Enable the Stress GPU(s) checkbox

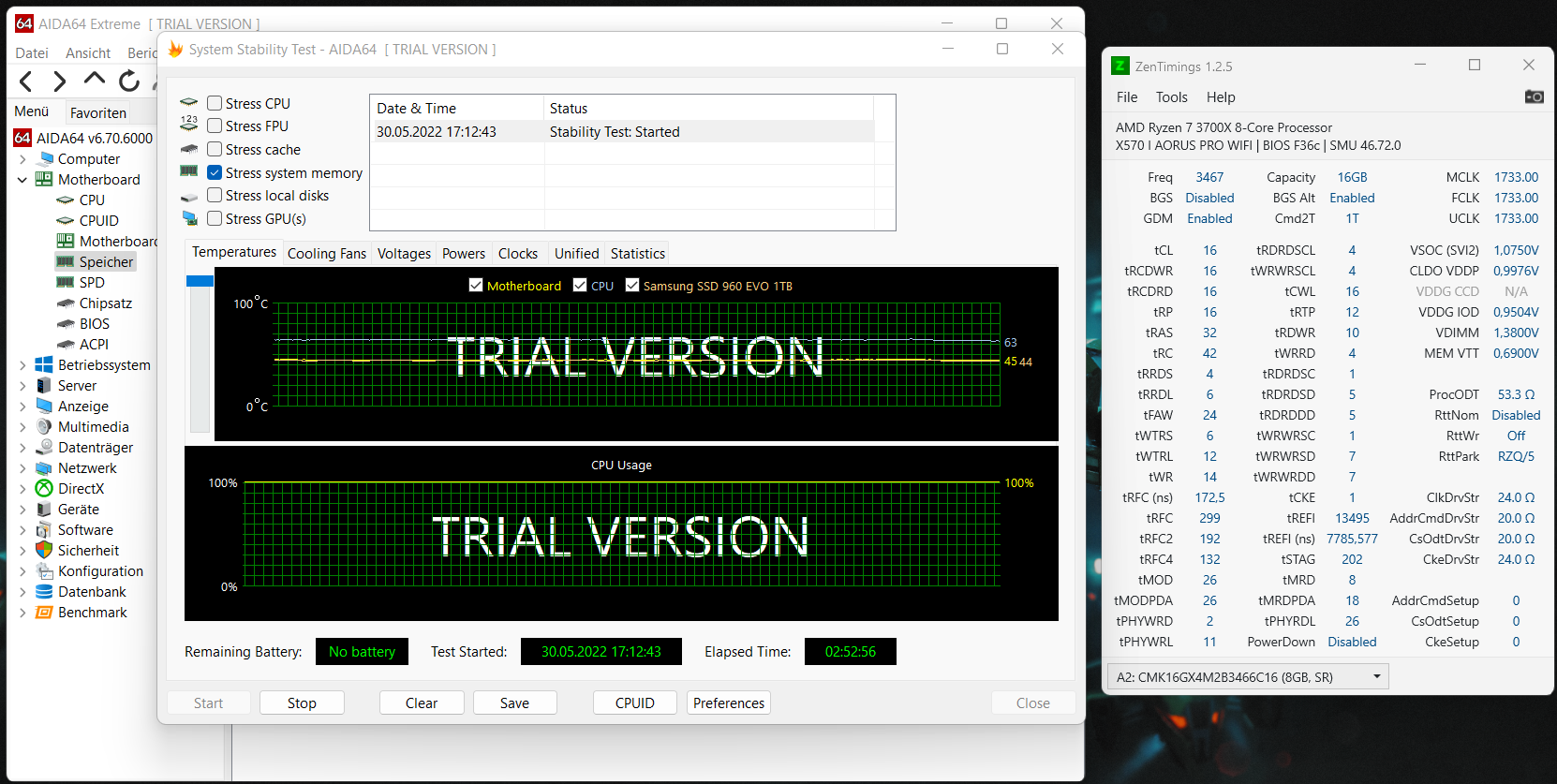[215, 218]
